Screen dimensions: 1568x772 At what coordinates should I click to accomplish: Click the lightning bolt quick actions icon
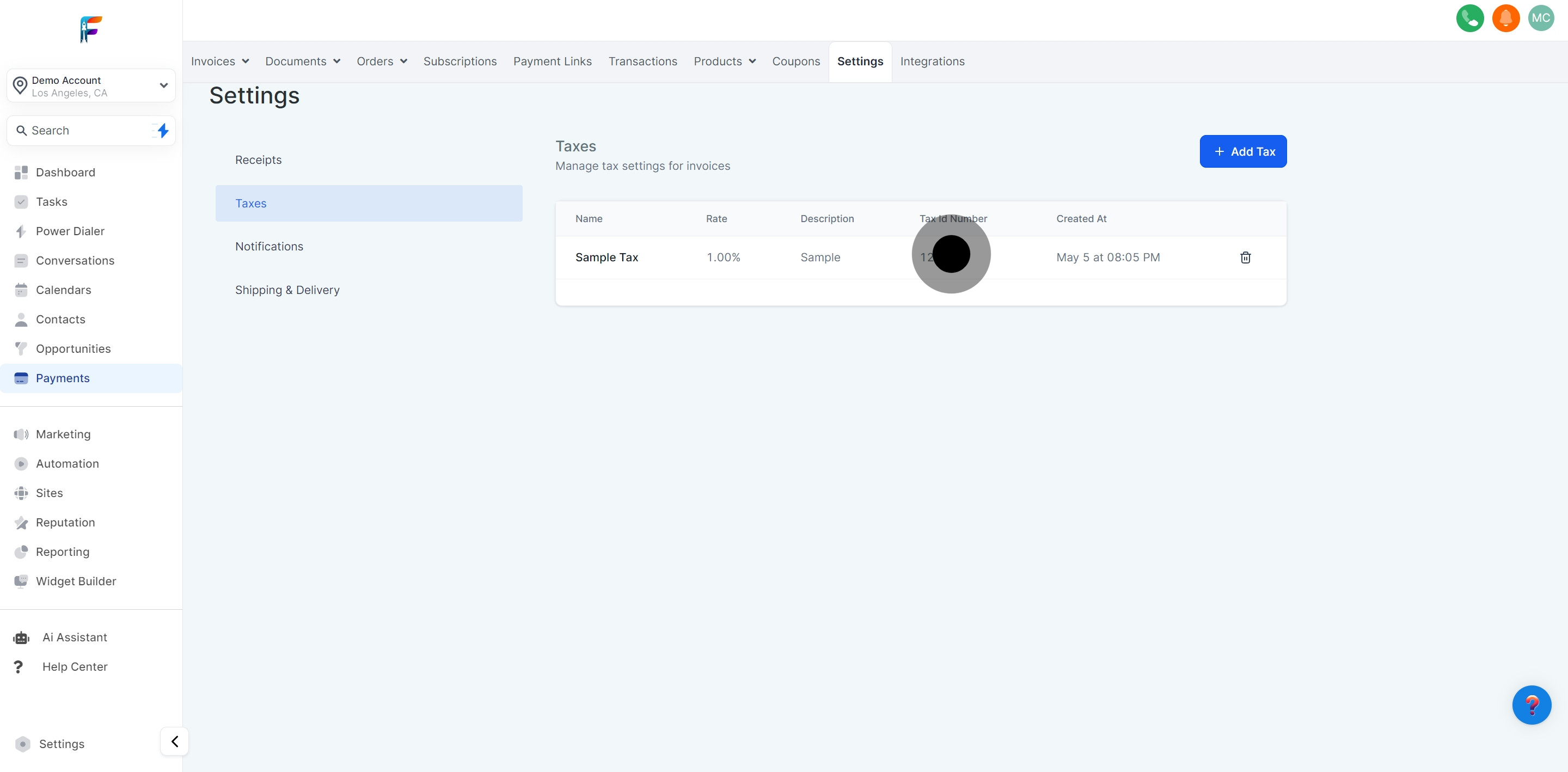click(x=163, y=130)
